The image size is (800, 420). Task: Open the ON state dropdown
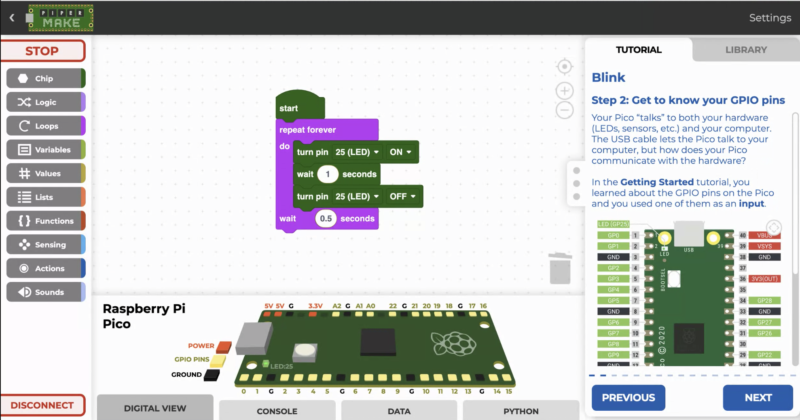click(x=401, y=152)
